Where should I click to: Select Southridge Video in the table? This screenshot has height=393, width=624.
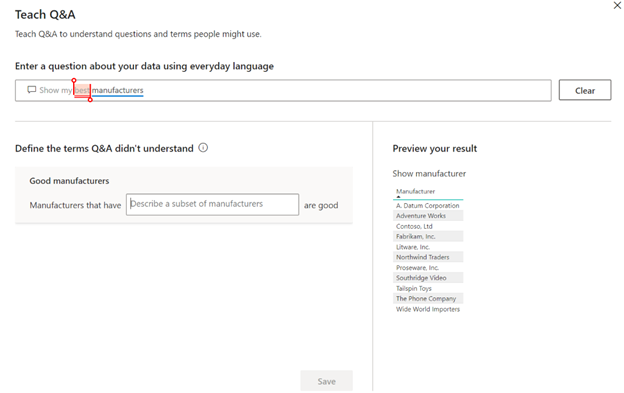point(428,278)
